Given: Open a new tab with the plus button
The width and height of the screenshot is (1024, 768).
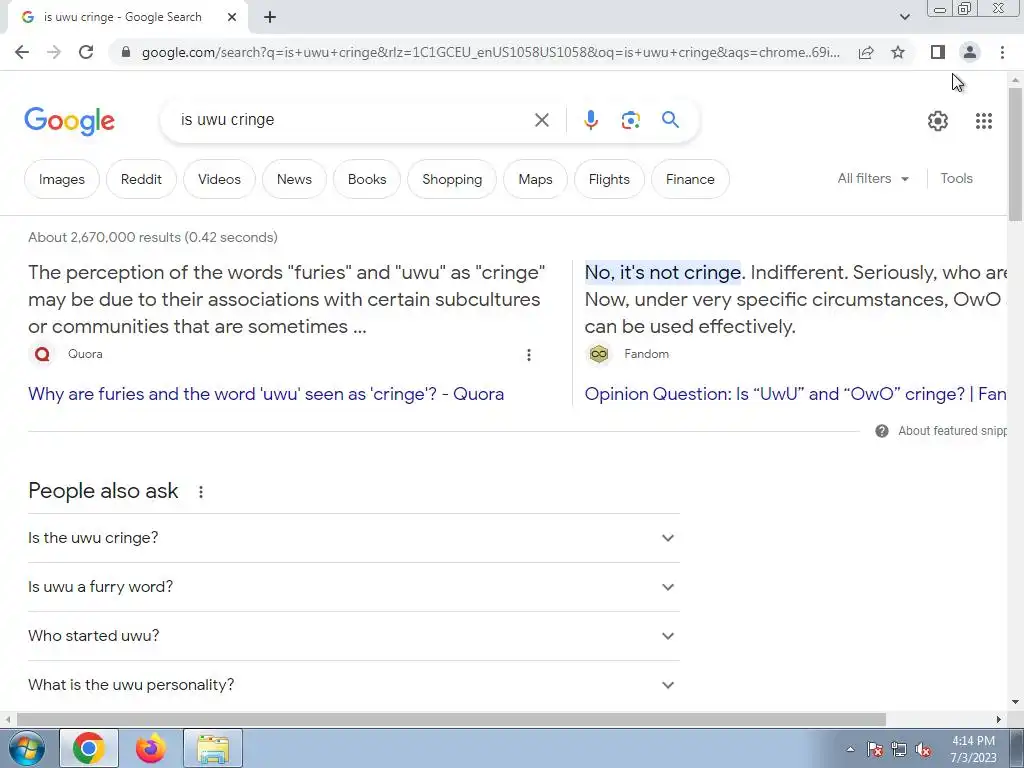Looking at the screenshot, I should [270, 17].
